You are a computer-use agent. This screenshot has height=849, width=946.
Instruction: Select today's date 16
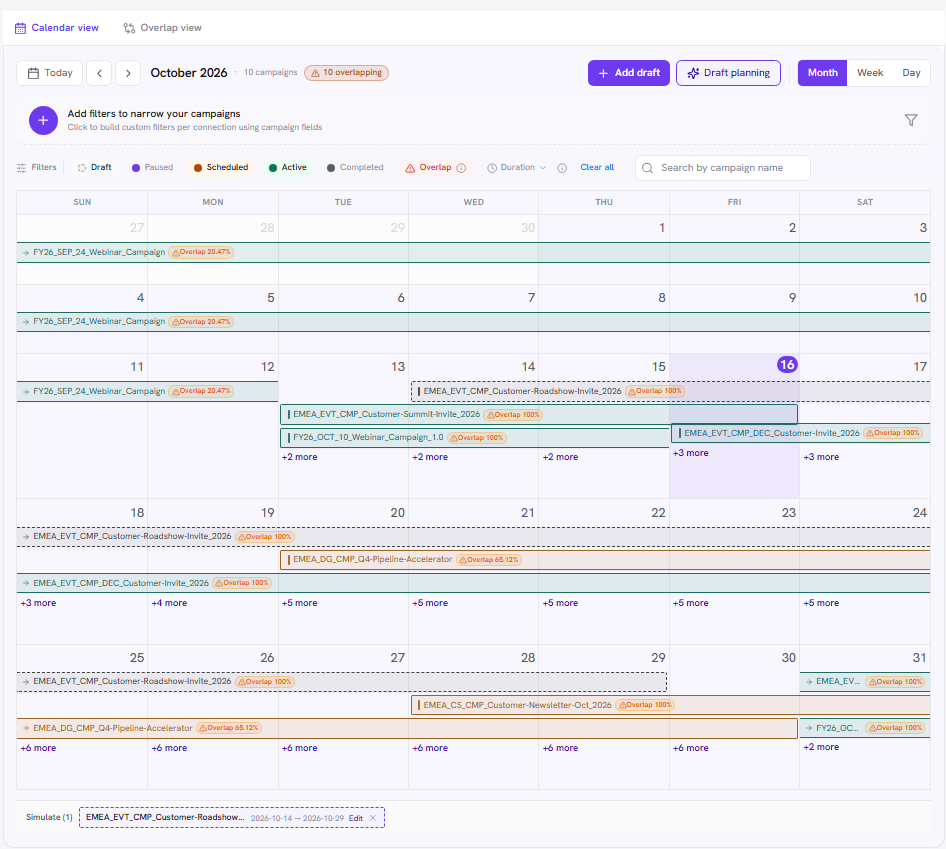click(787, 364)
